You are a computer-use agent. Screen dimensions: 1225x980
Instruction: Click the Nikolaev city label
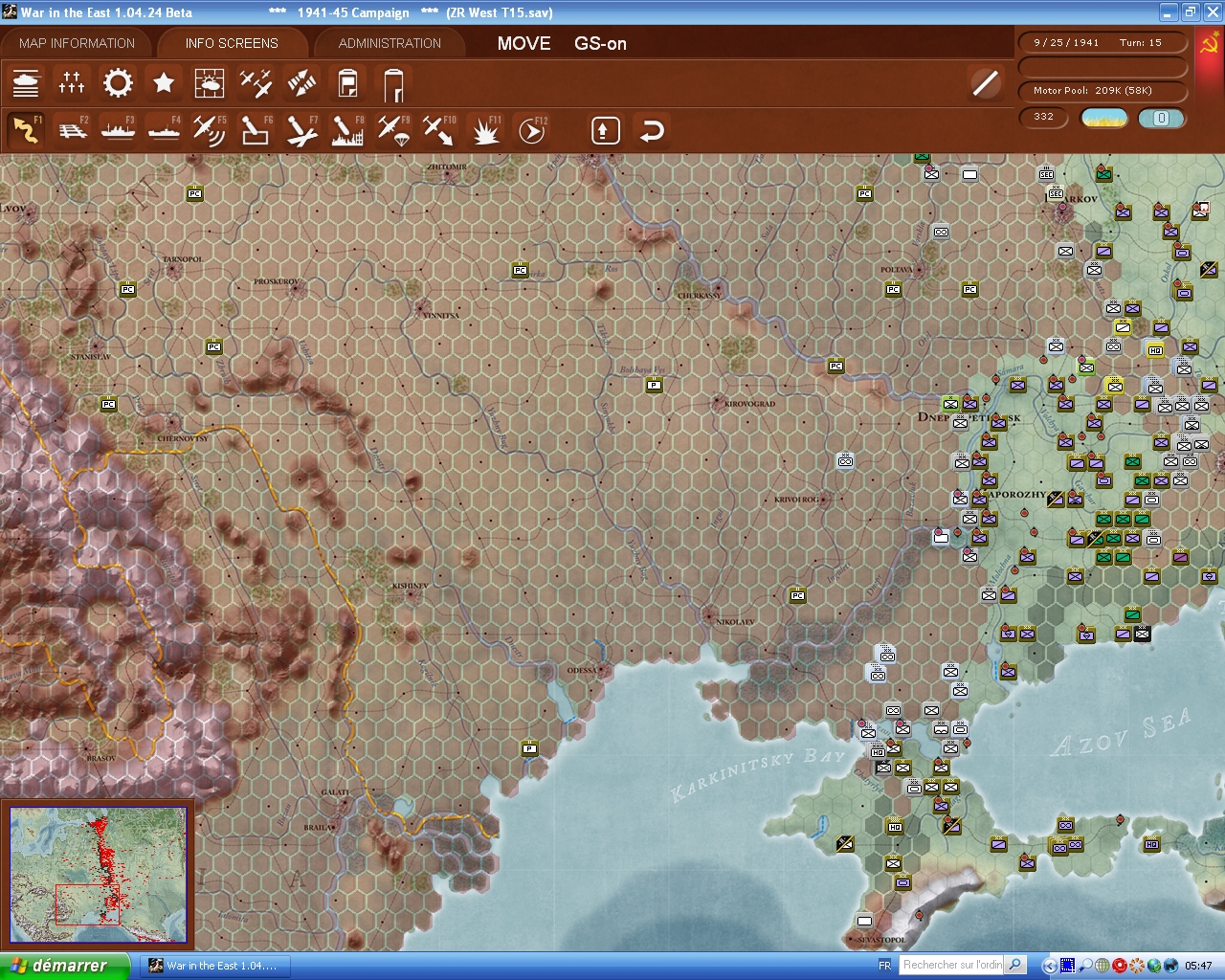coord(735,622)
